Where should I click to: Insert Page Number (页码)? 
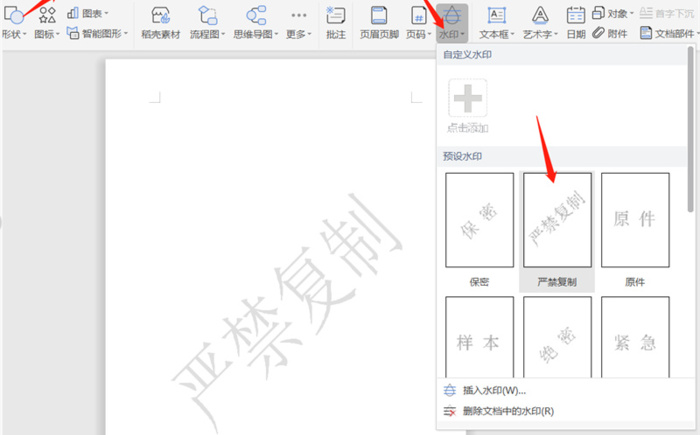pyautogui.click(x=419, y=23)
